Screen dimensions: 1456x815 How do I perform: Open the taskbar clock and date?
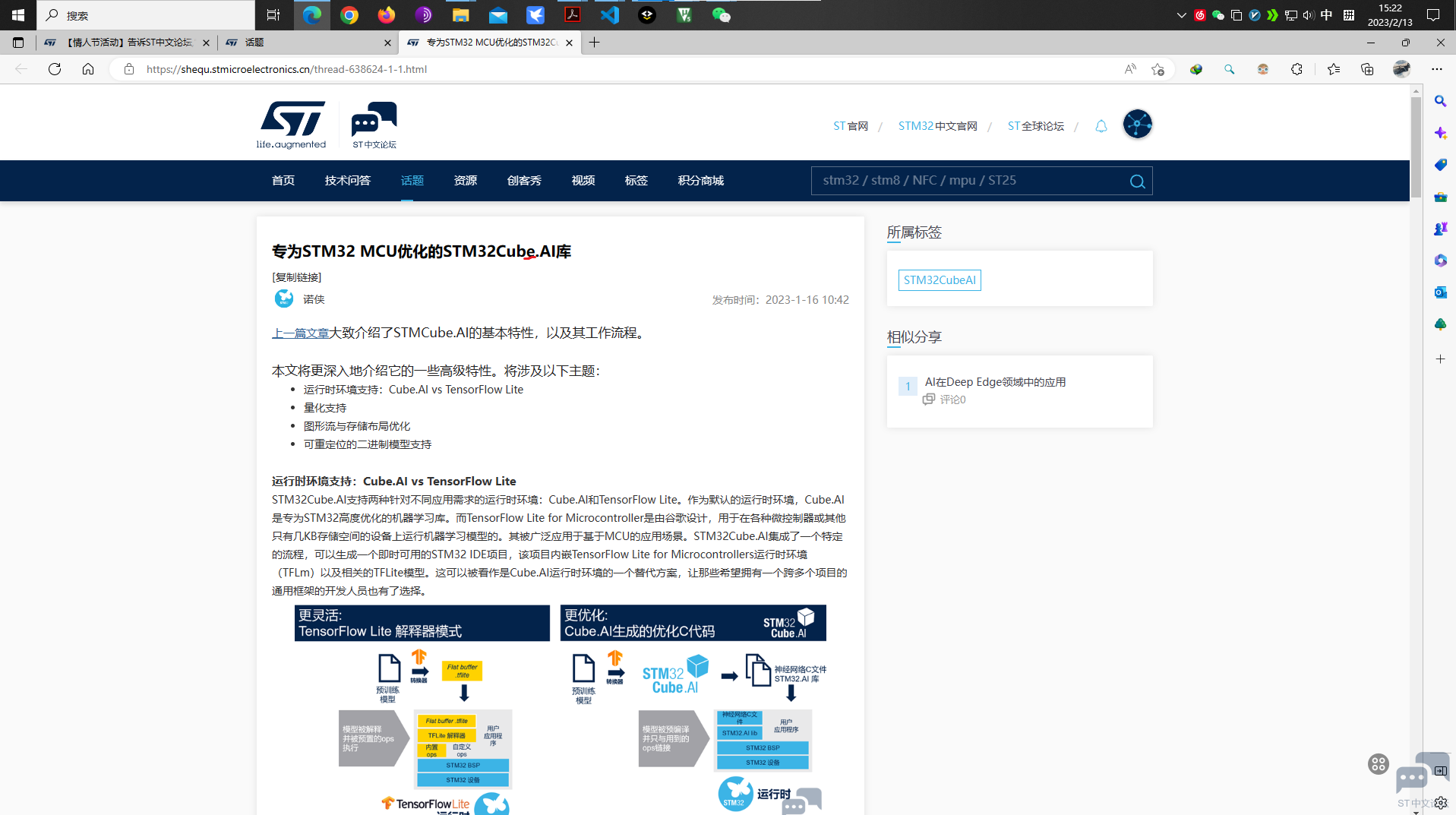pyautogui.click(x=1390, y=15)
